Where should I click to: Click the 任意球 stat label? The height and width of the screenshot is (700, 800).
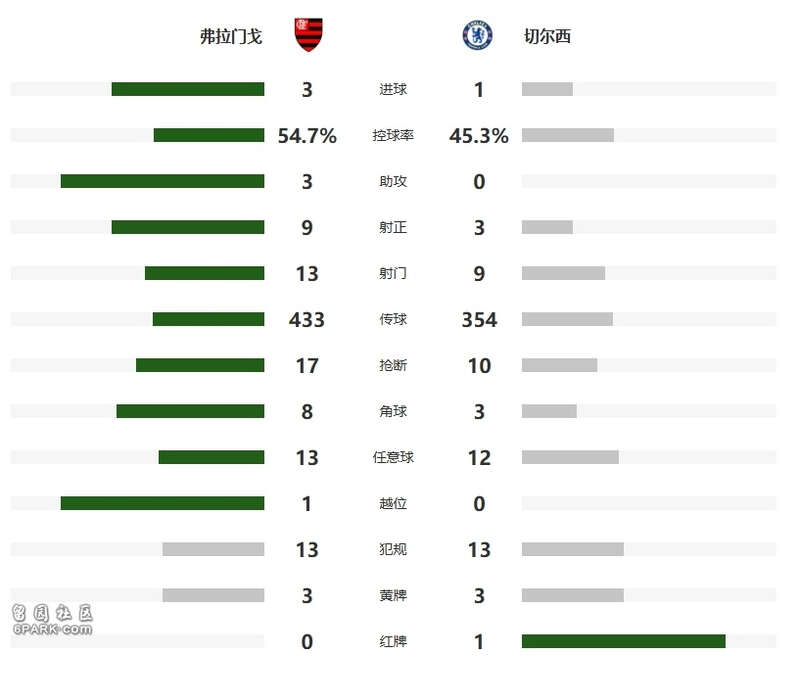click(x=393, y=457)
